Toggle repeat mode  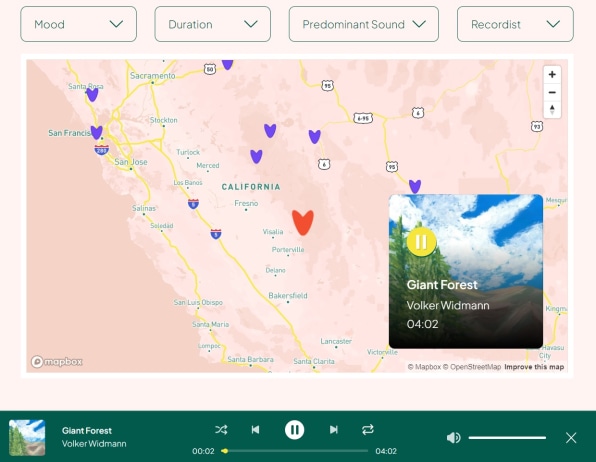click(x=368, y=430)
